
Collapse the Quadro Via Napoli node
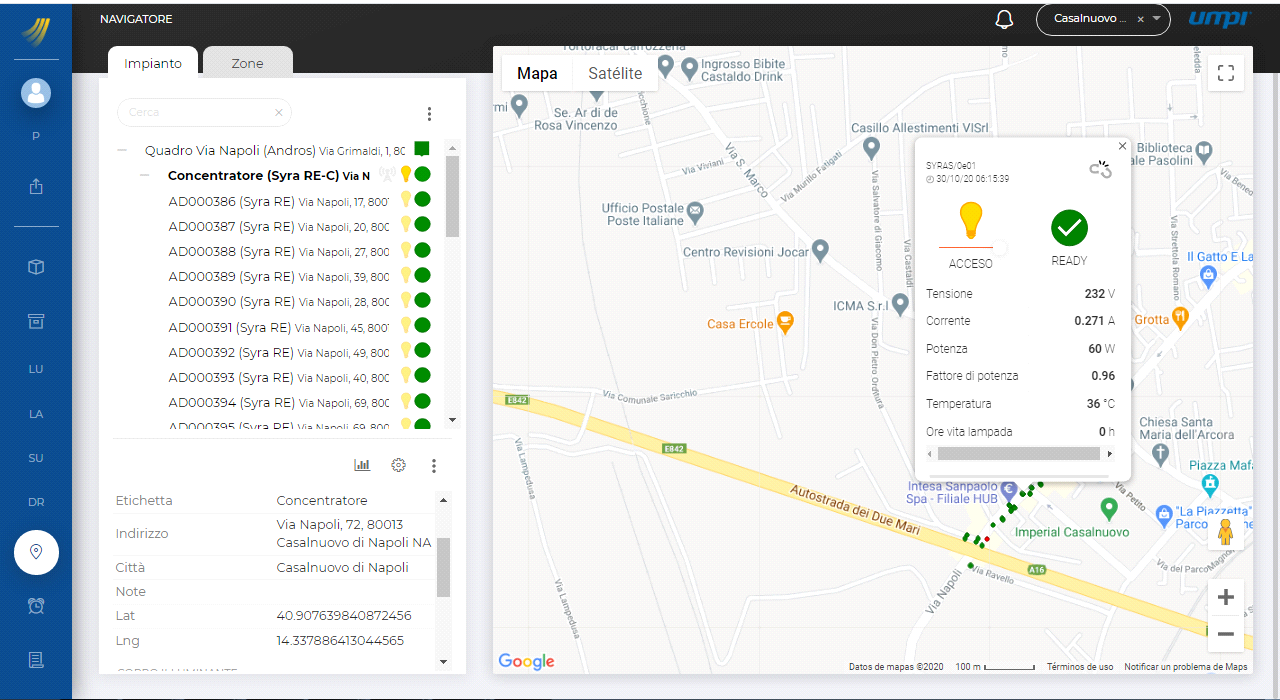pos(122,150)
